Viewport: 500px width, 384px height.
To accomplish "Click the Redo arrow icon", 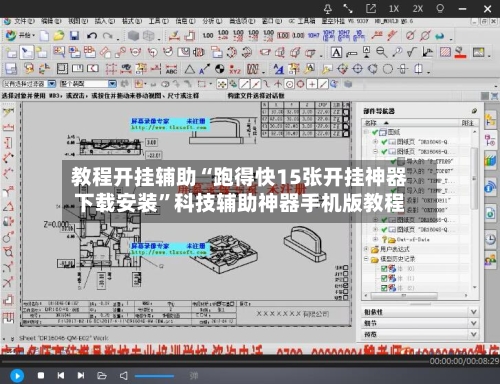I will (107, 36).
